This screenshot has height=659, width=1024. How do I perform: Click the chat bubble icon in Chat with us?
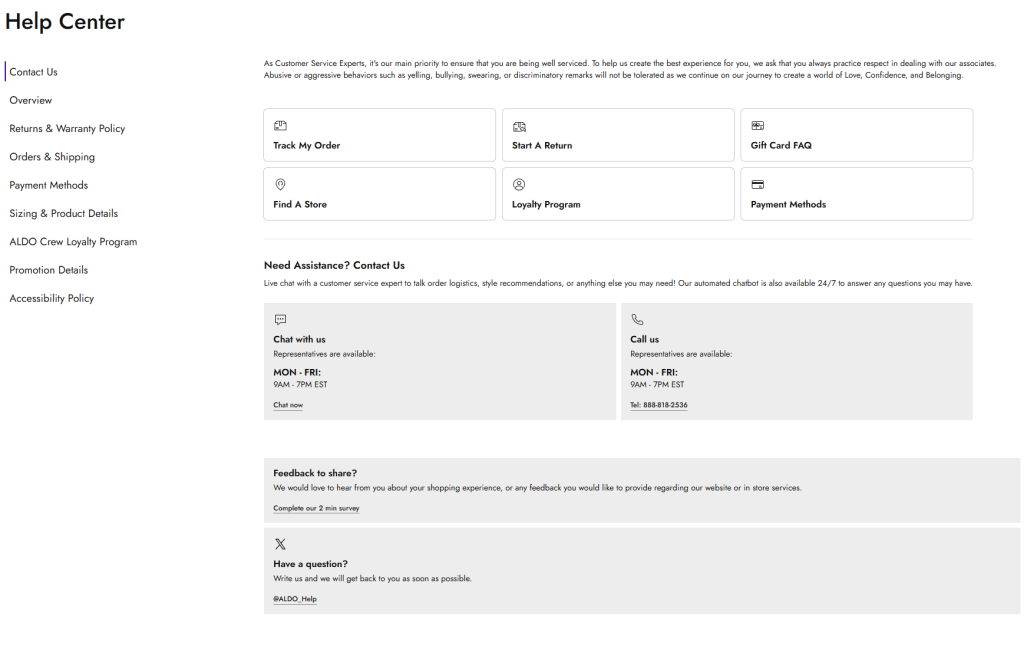[280, 320]
